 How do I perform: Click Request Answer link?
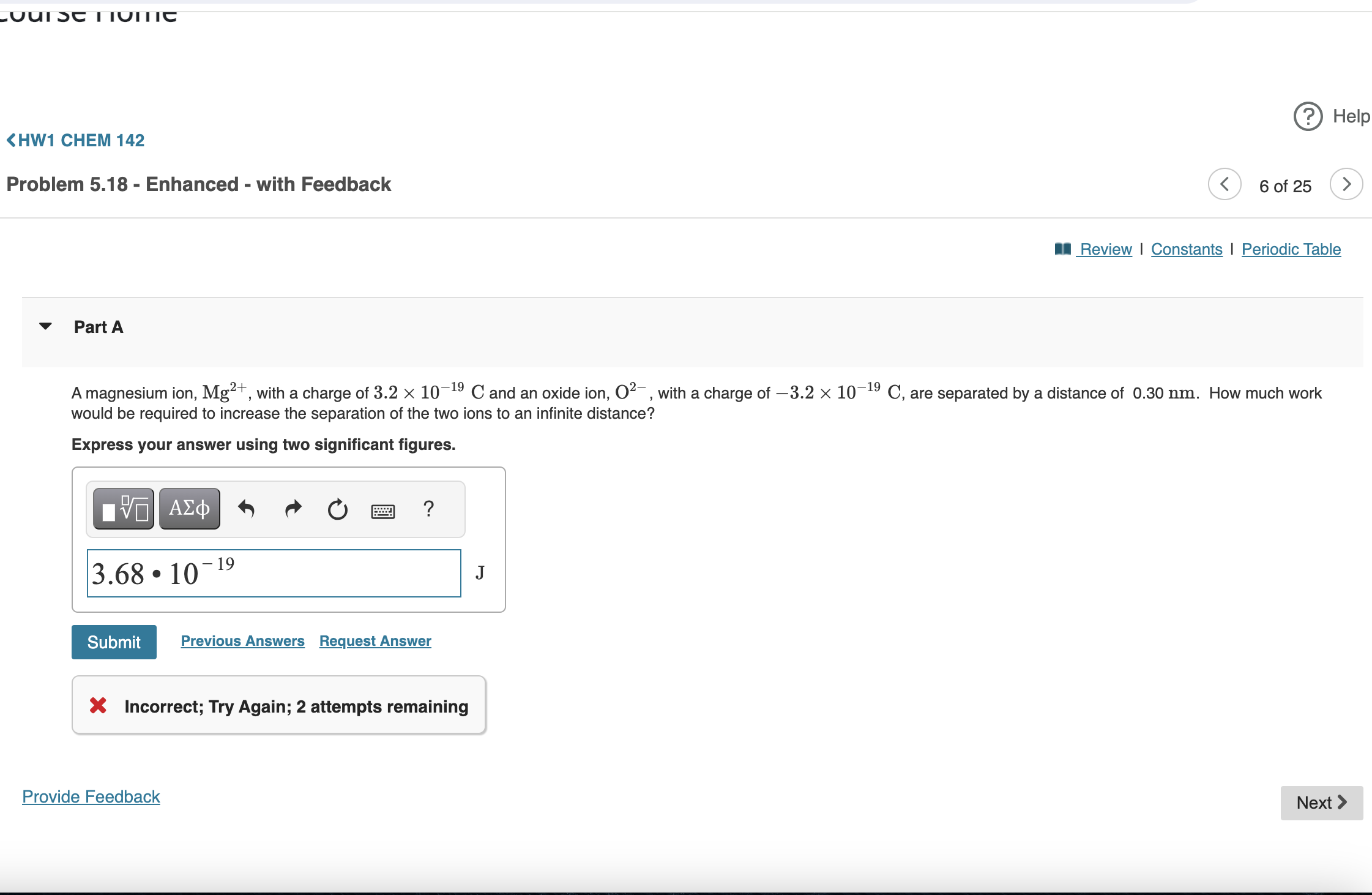point(375,641)
